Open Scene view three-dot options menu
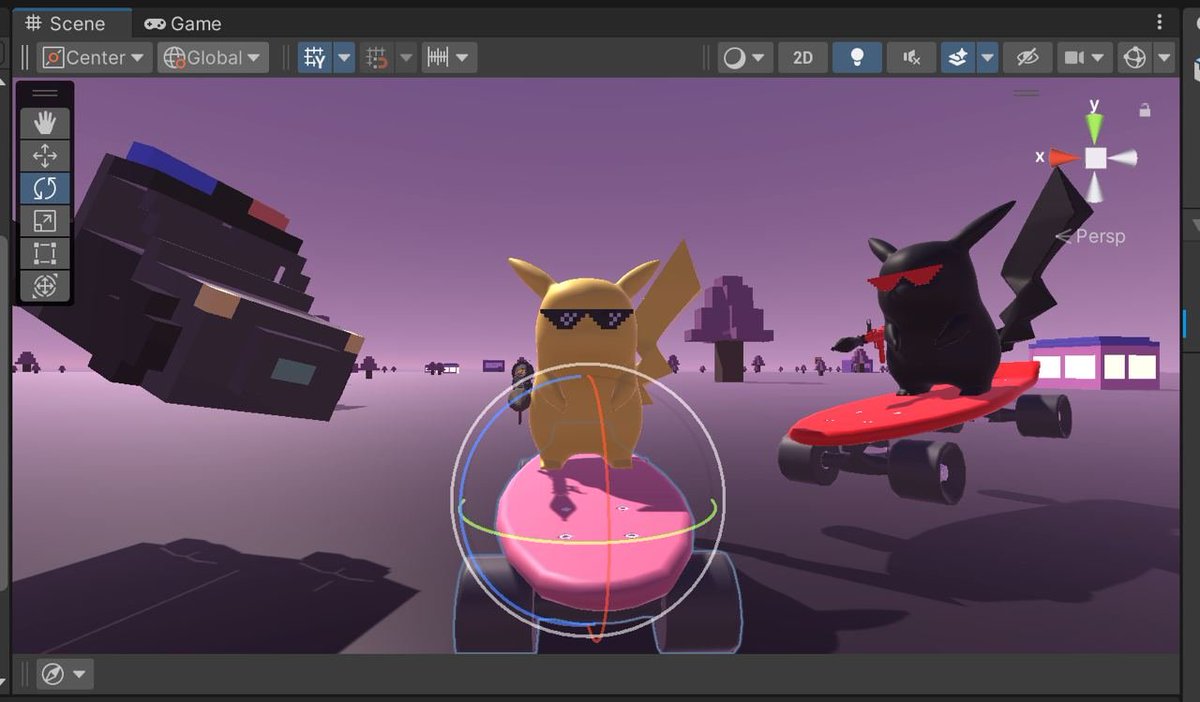 [x=1159, y=22]
